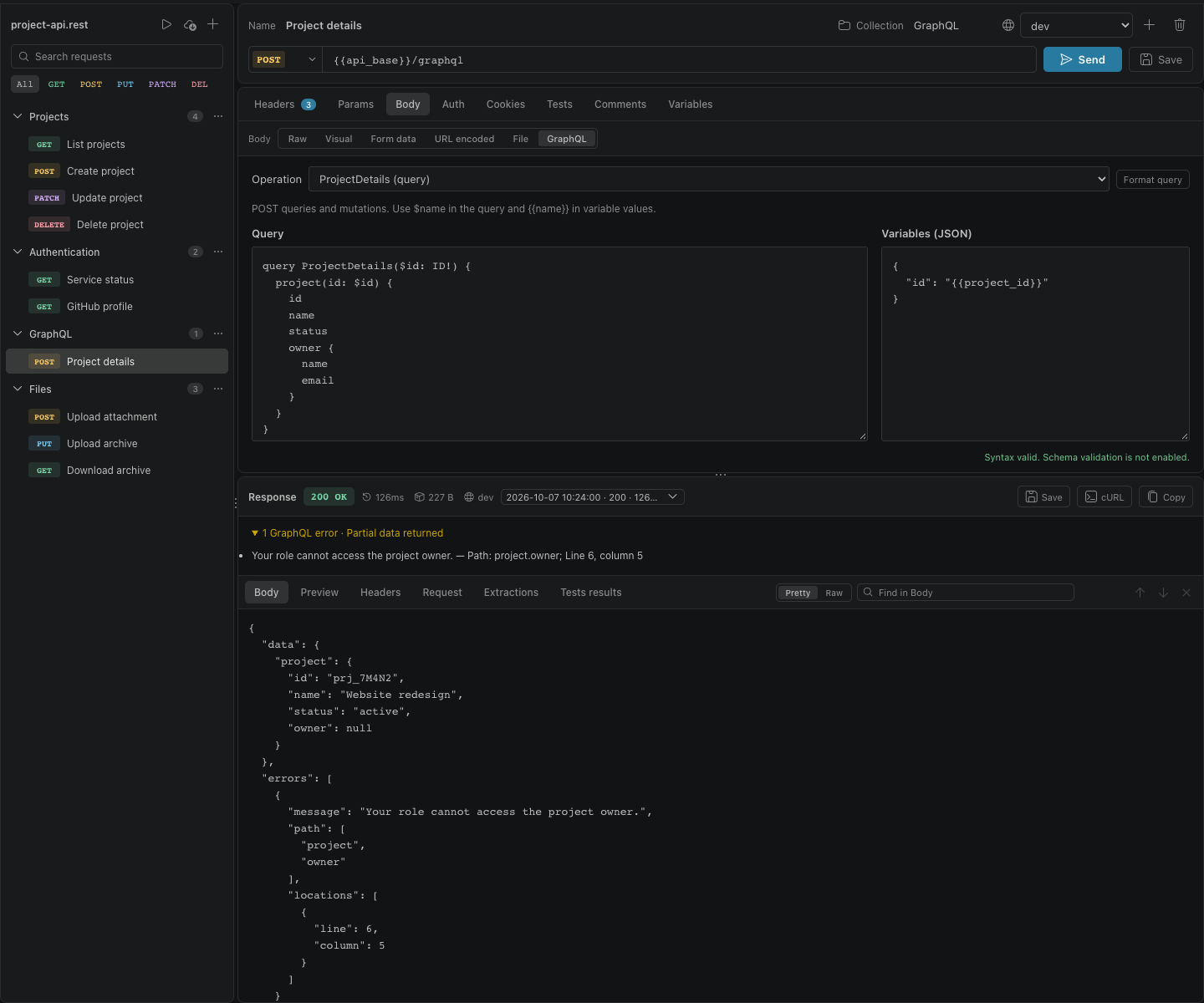Add a new request with the sidebar plus icon
The width and height of the screenshot is (1204, 1003).
[213, 25]
